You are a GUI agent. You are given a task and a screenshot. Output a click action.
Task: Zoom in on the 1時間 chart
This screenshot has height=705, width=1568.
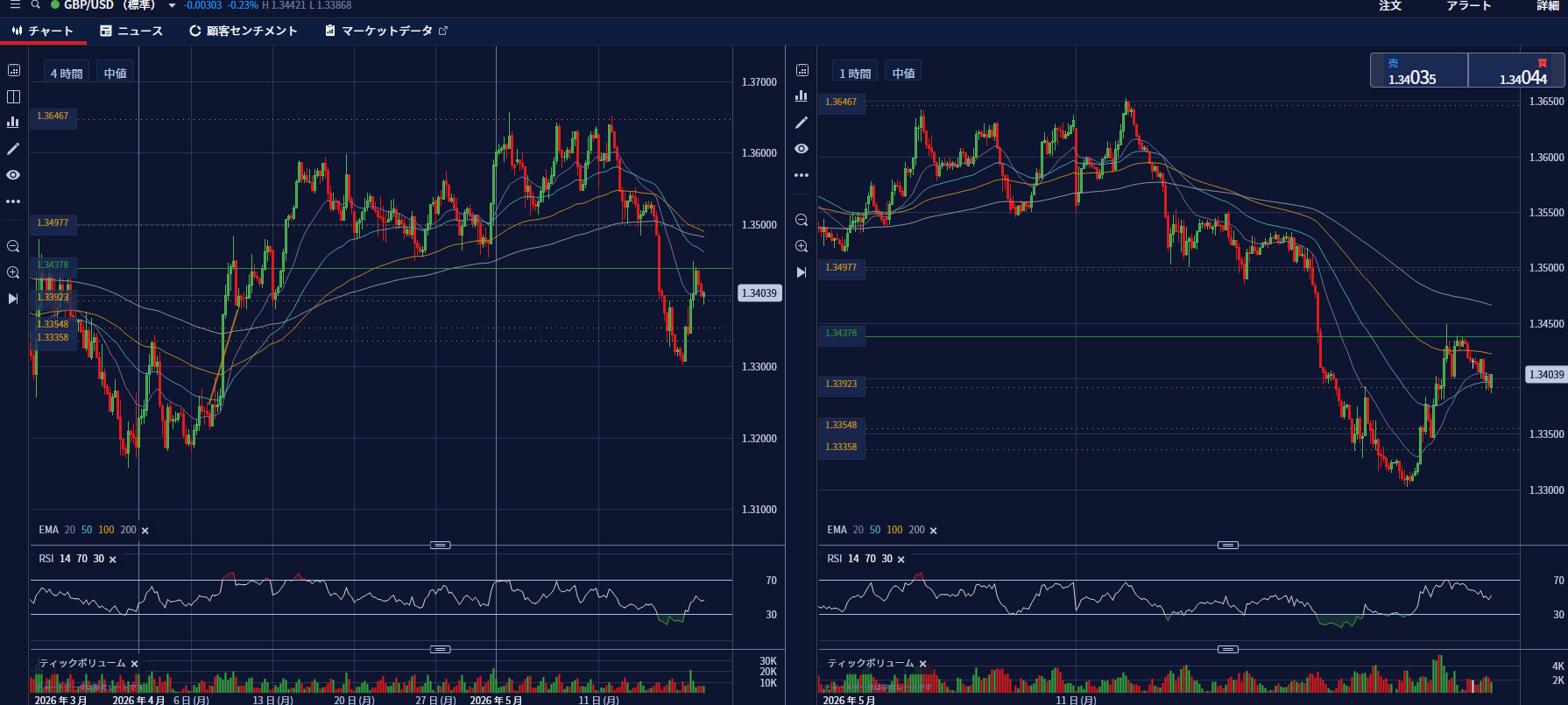(802, 246)
